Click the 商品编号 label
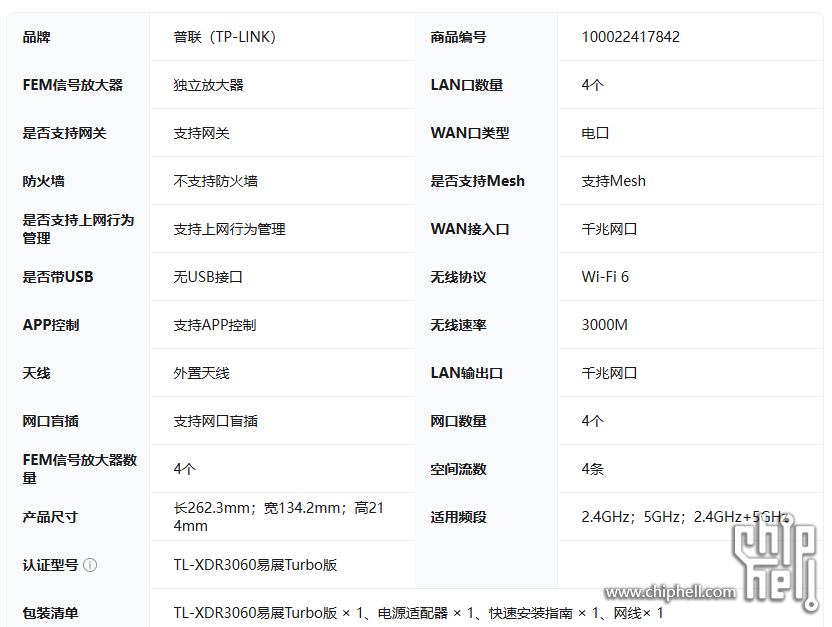The width and height of the screenshot is (832, 627). click(x=458, y=37)
